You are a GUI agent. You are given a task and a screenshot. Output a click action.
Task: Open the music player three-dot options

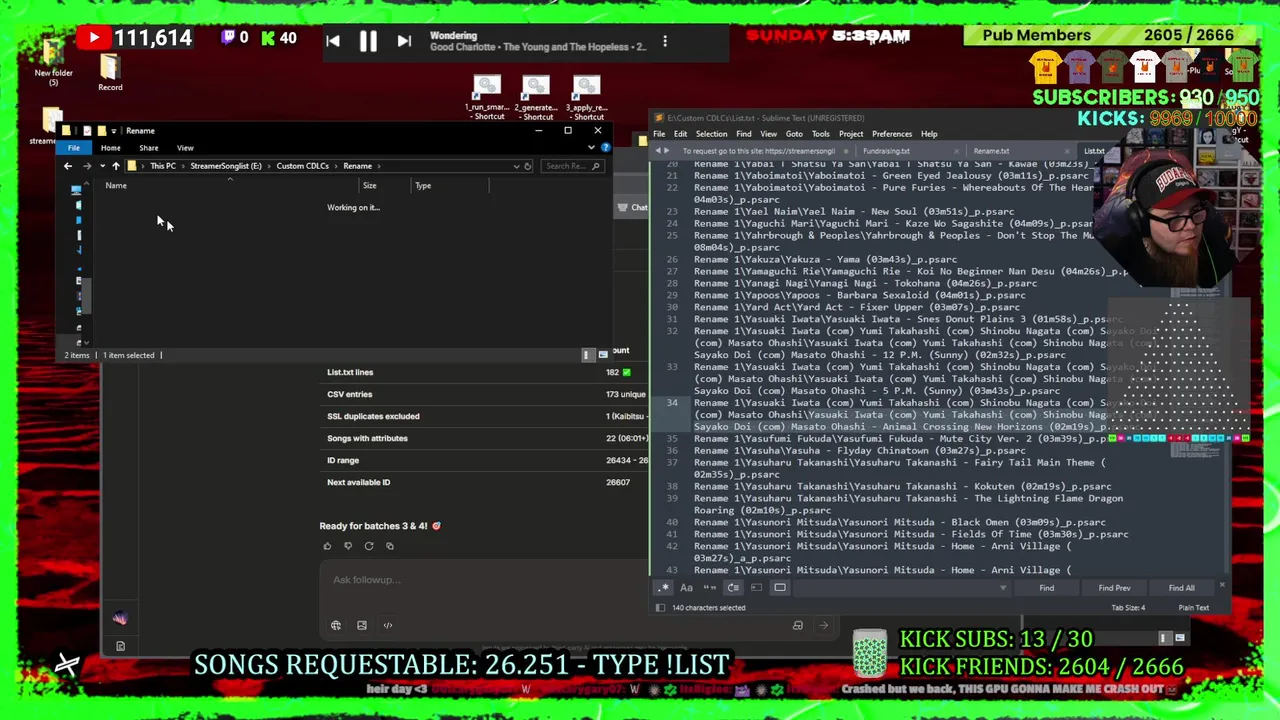(665, 42)
